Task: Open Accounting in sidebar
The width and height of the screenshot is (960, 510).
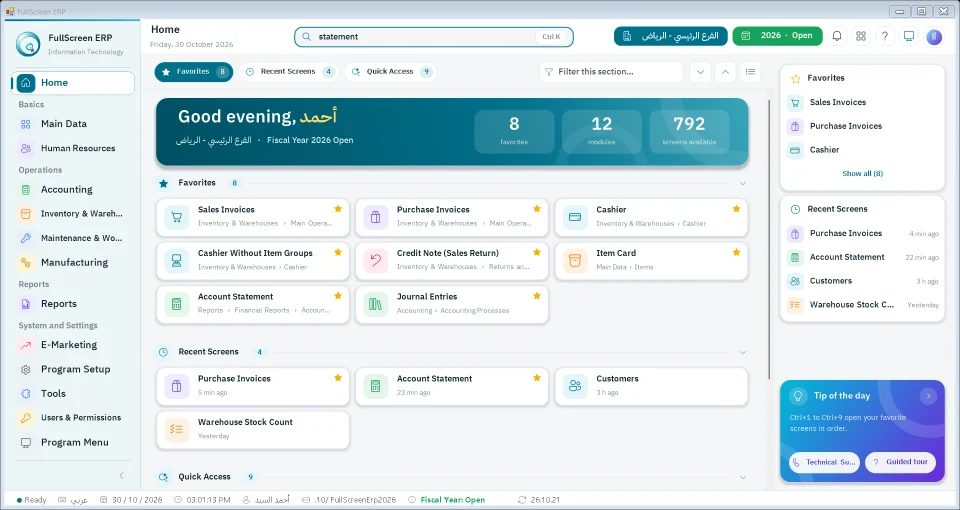Action: coord(73,190)
